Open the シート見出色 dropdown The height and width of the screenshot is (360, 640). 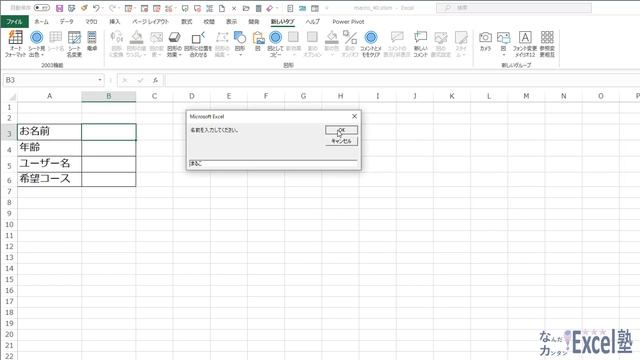coord(37,44)
